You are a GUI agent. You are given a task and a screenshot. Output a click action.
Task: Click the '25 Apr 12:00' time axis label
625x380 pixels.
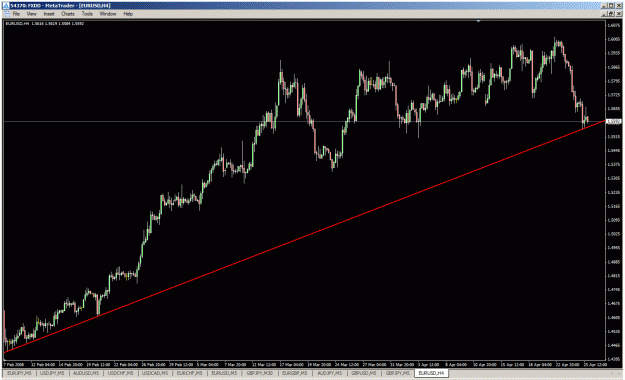595,364
